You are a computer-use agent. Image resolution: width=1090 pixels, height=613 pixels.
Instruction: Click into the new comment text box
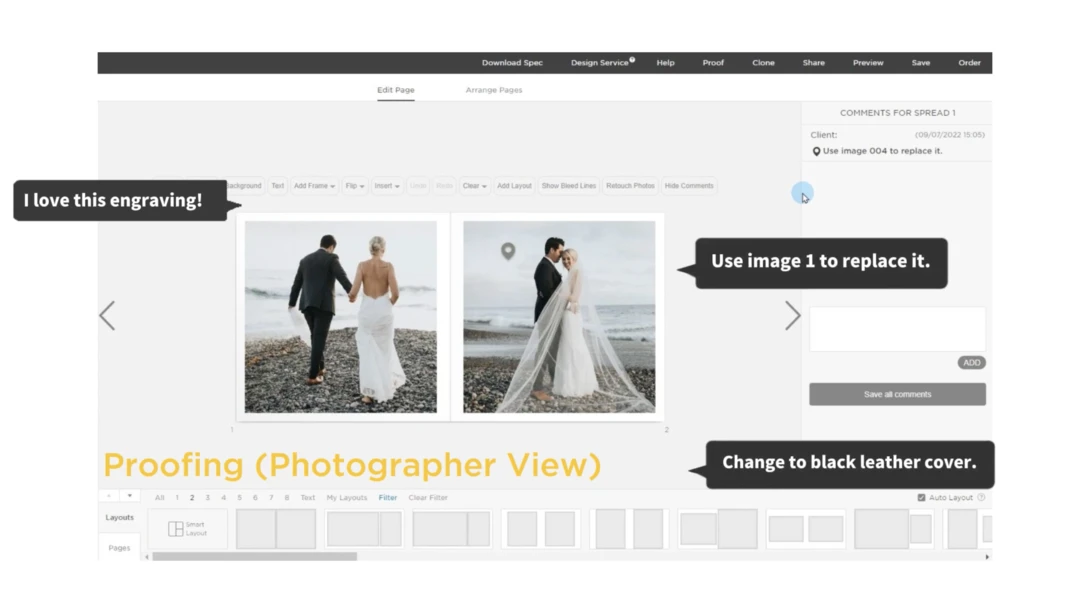(897, 329)
